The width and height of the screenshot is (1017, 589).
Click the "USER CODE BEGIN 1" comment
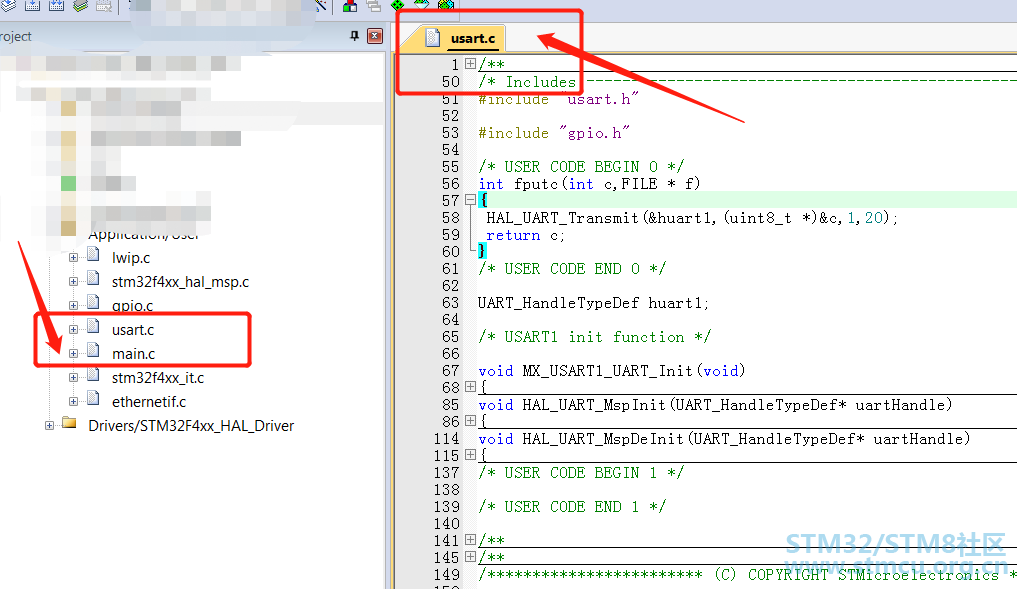click(581, 473)
